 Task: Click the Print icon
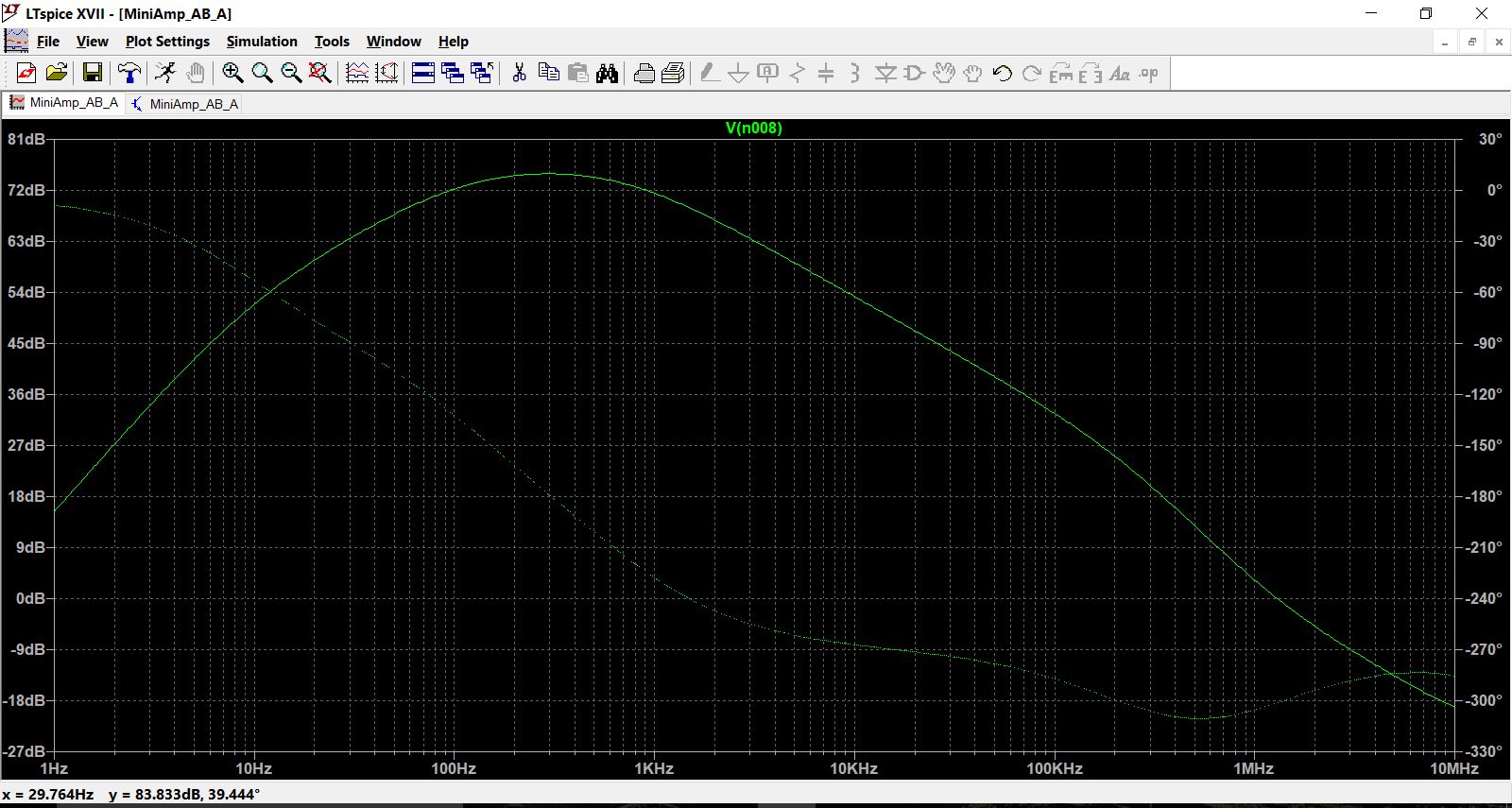644,73
